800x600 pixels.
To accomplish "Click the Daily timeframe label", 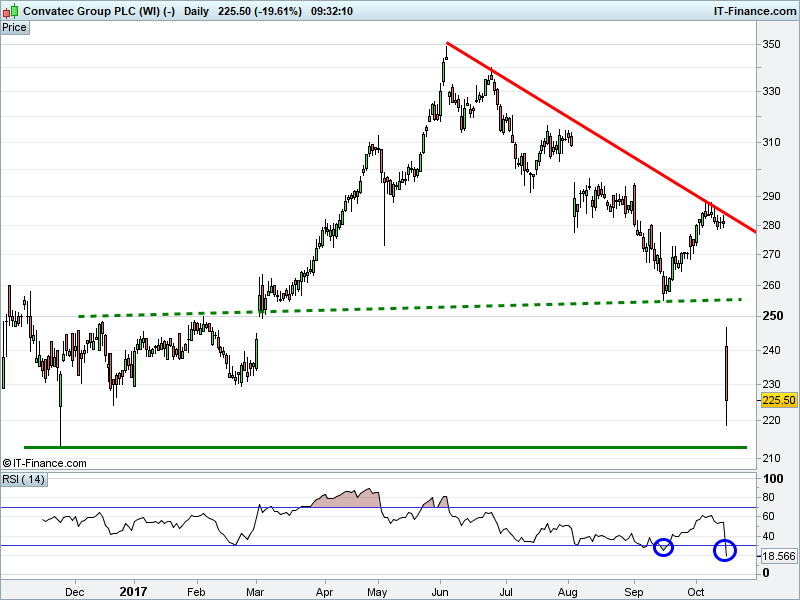I will click(x=196, y=11).
